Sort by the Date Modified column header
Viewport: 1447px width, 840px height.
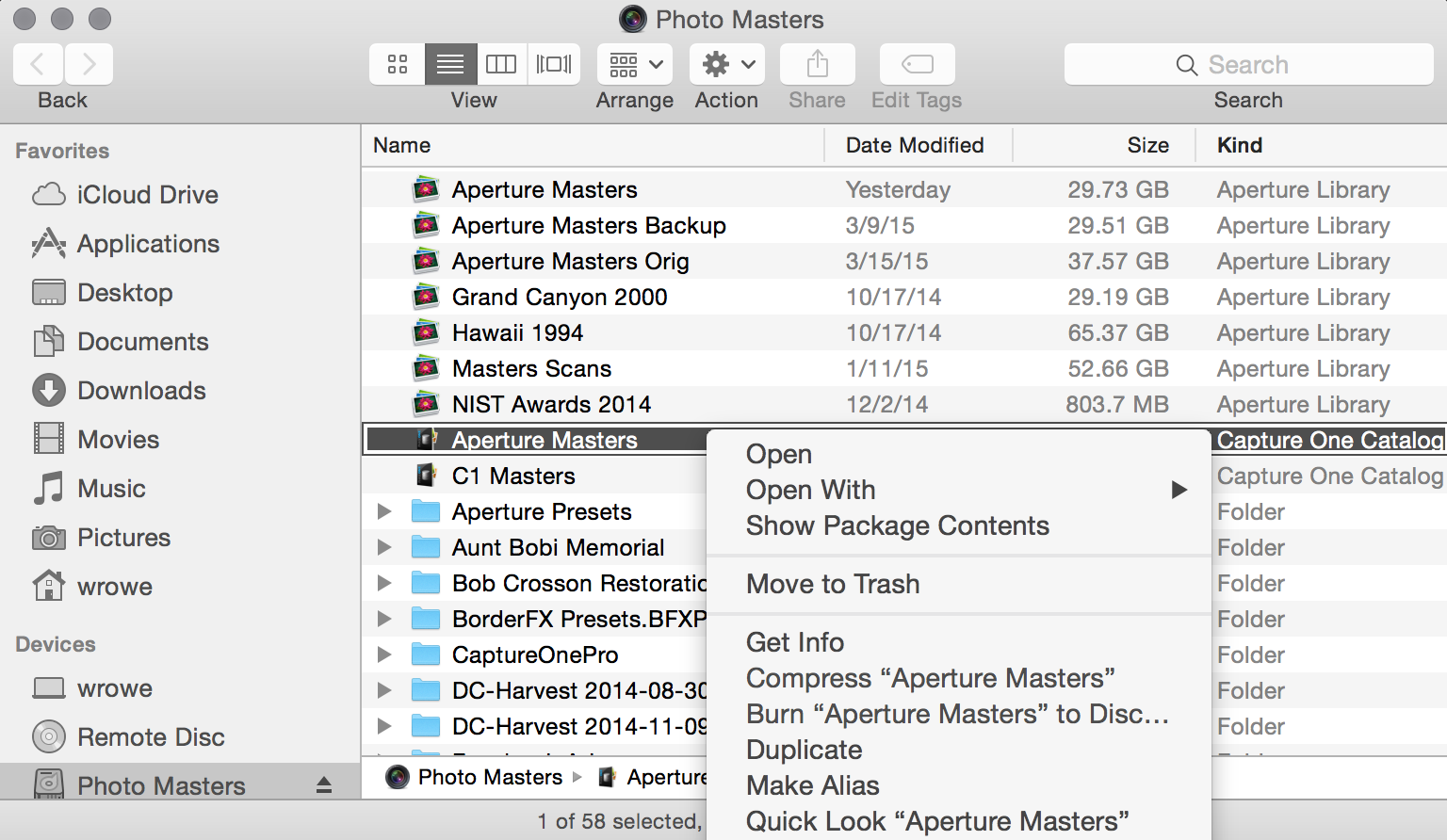919,145
